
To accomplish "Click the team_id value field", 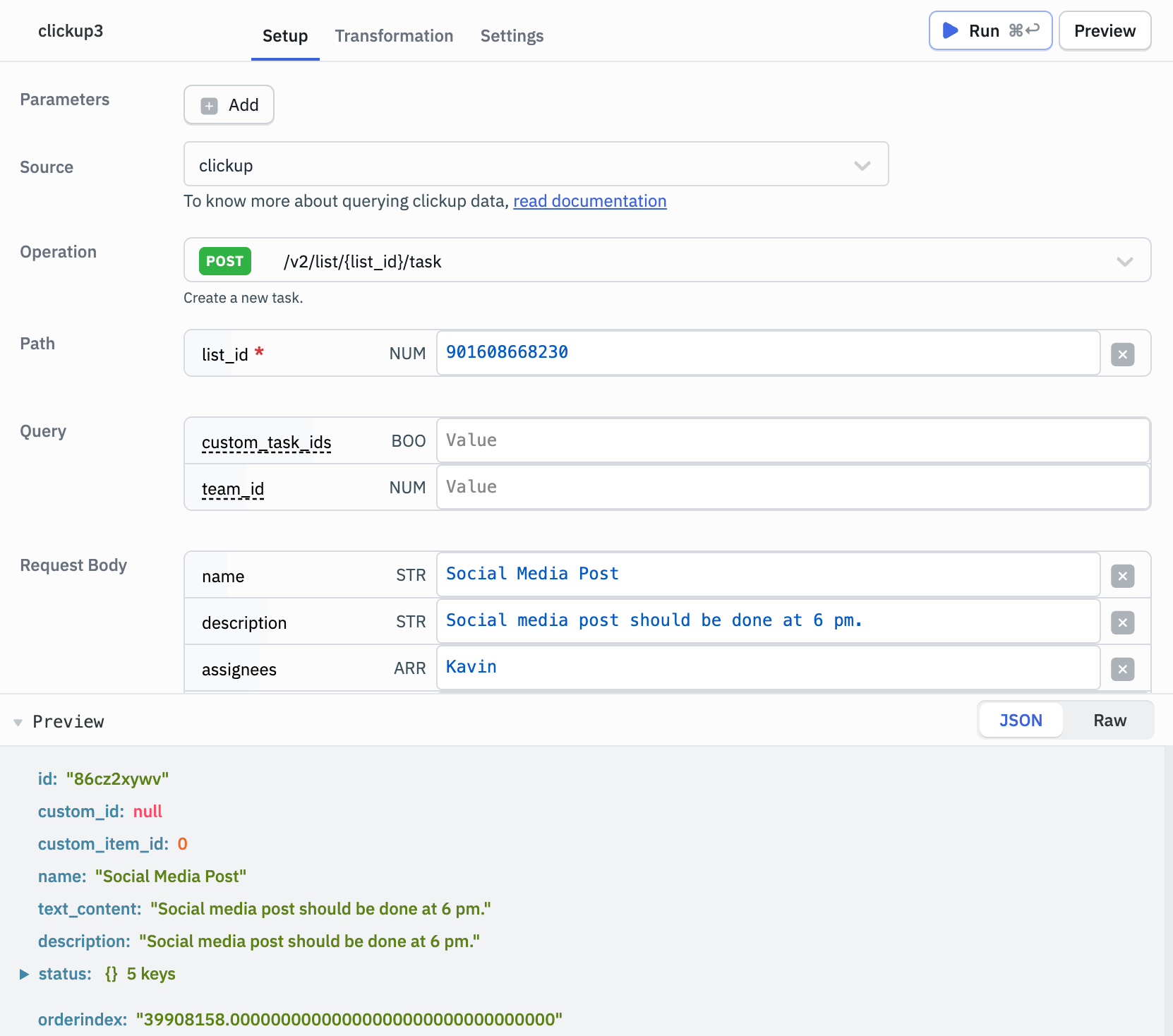I will click(x=792, y=487).
